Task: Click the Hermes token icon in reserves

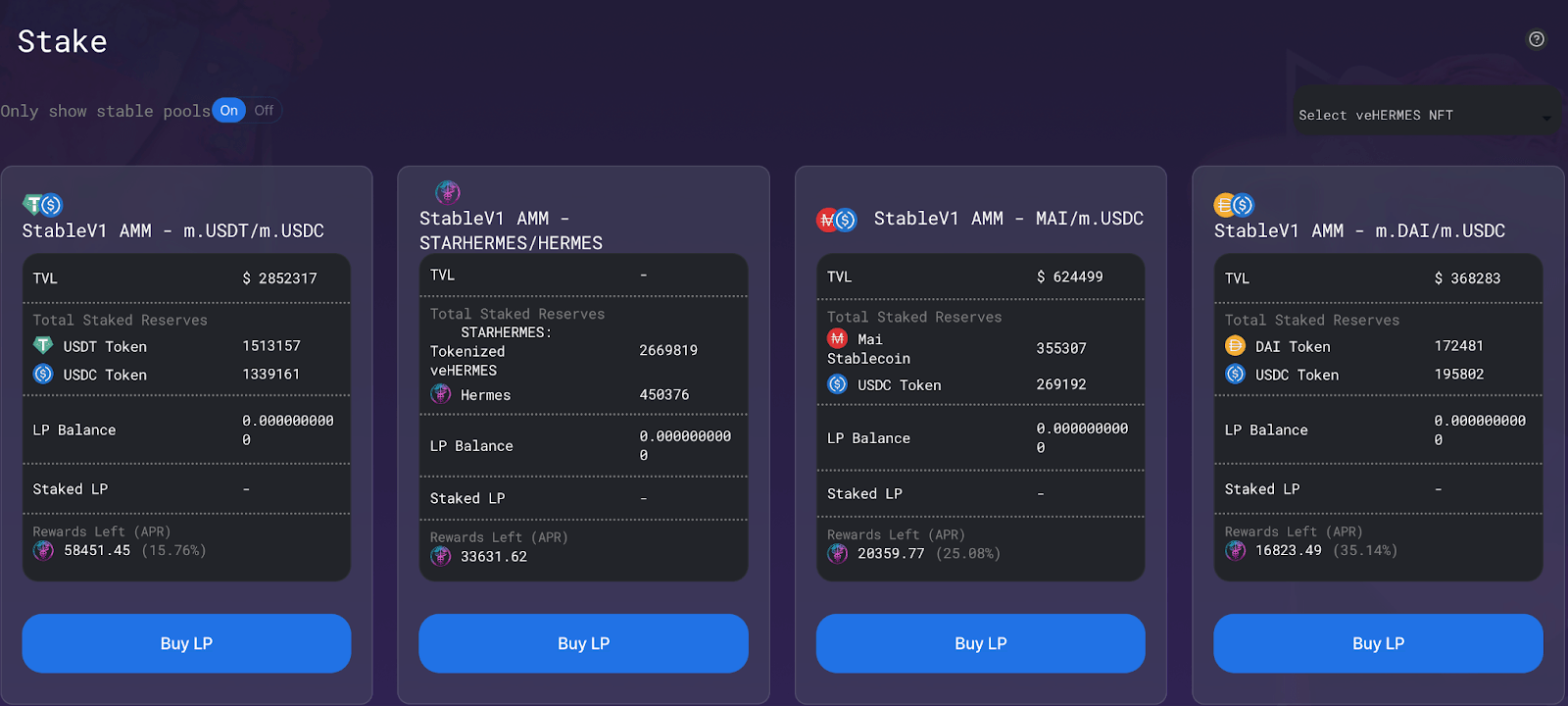Action: [441, 393]
